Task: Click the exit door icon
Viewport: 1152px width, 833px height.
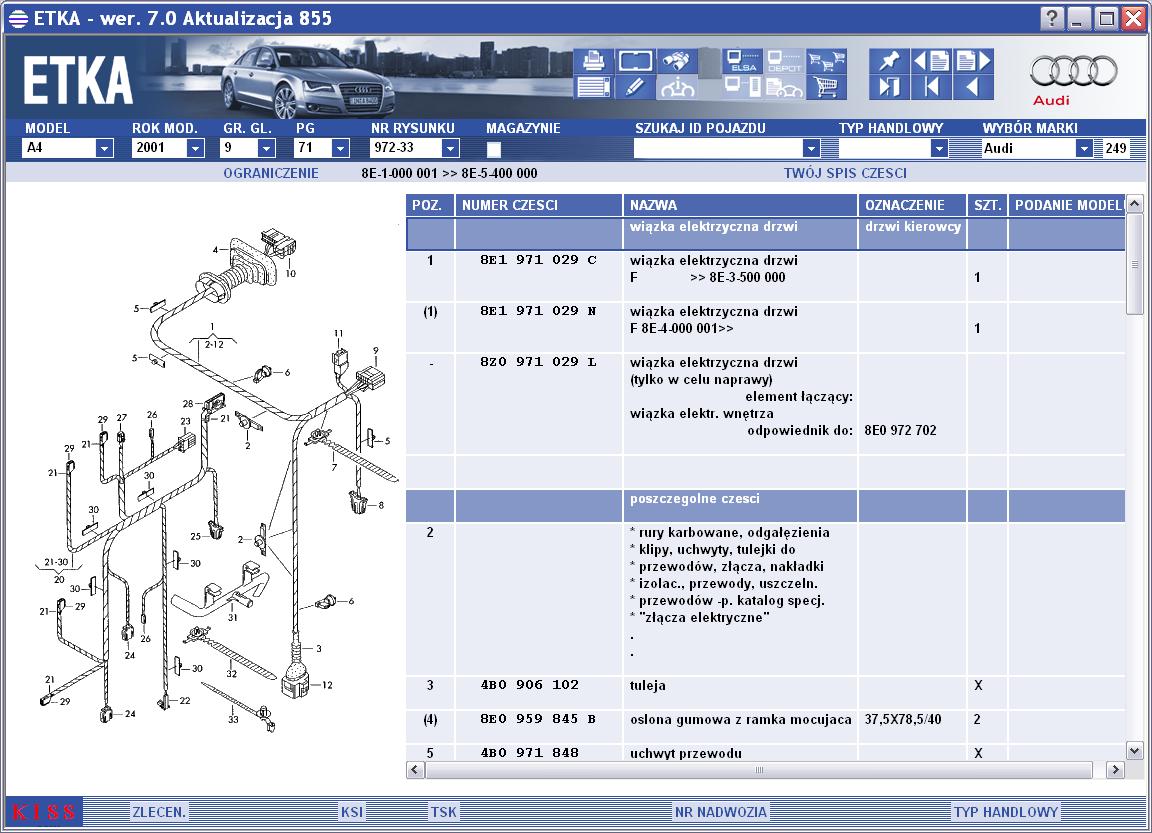Action: pos(889,87)
